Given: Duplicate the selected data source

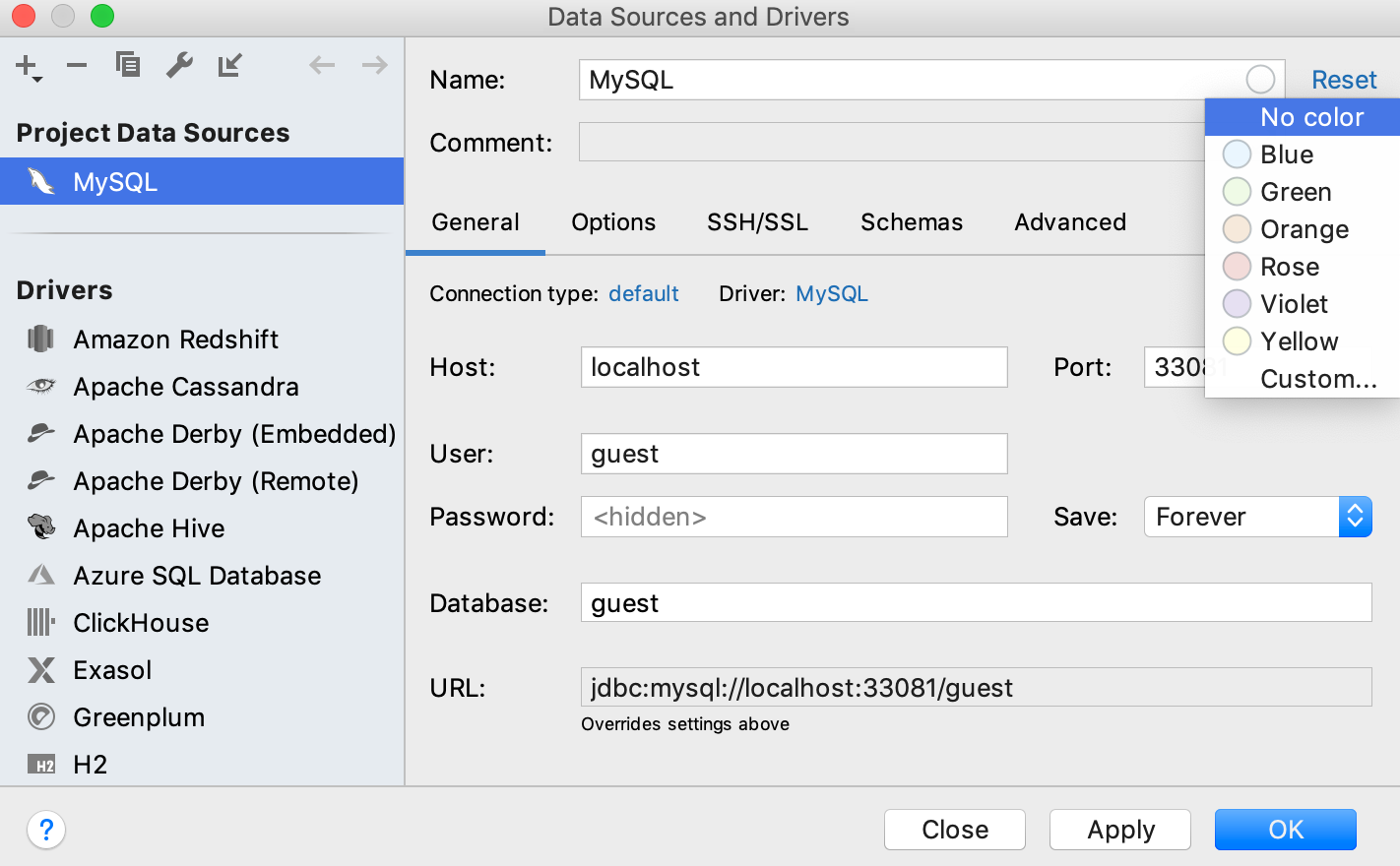Looking at the screenshot, I should [x=128, y=65].
